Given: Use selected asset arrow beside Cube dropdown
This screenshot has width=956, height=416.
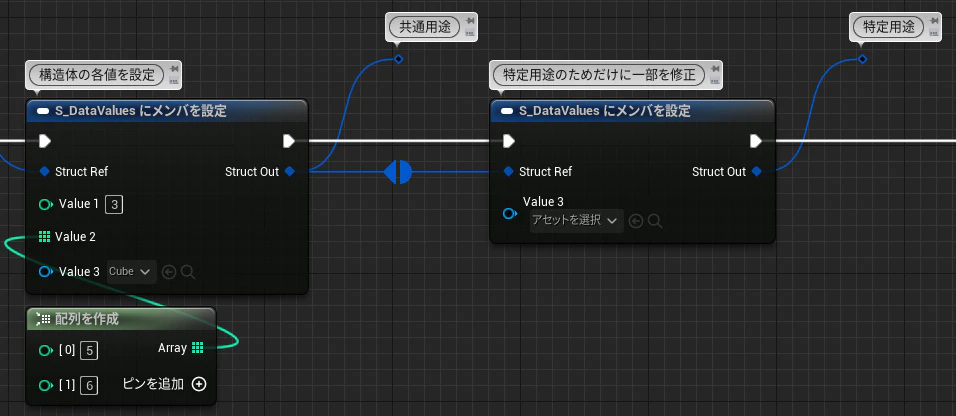Looking at the screenshot, I should pyautogui.click(x=169, y=272).
